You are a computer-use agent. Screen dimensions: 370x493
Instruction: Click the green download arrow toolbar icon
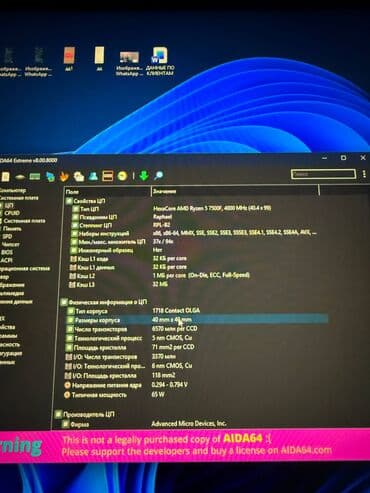[x=144, y=175]
